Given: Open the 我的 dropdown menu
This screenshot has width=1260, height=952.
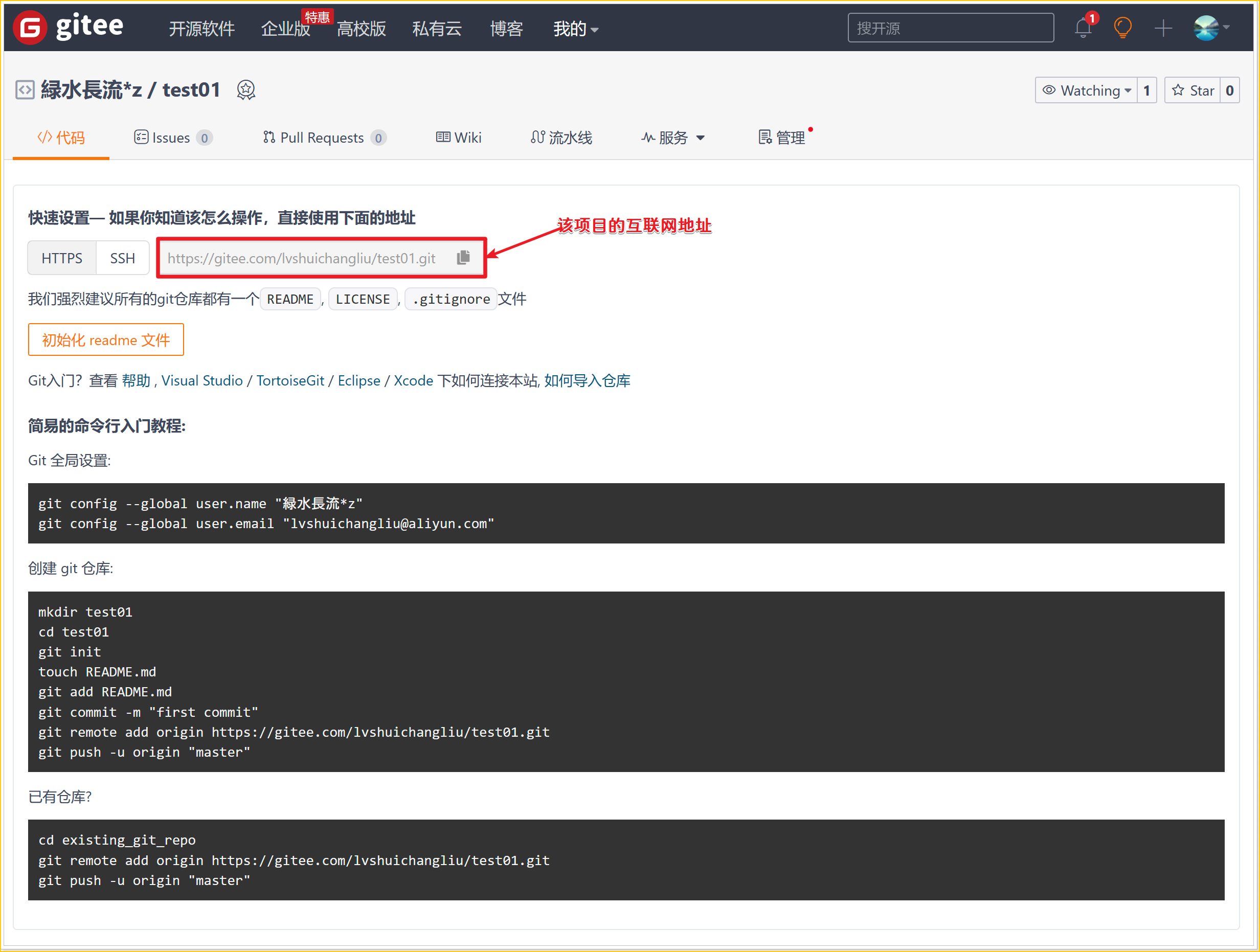Looking at the screenshot, I should pos(575,29).
